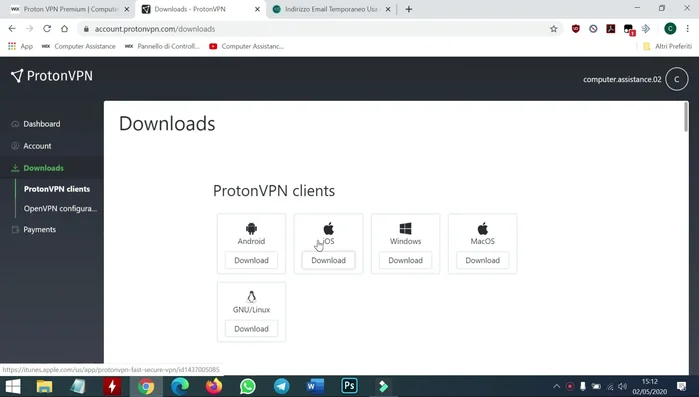Close the Proton VPN Premium tab
699x397 pixels.
coord(127,9)
